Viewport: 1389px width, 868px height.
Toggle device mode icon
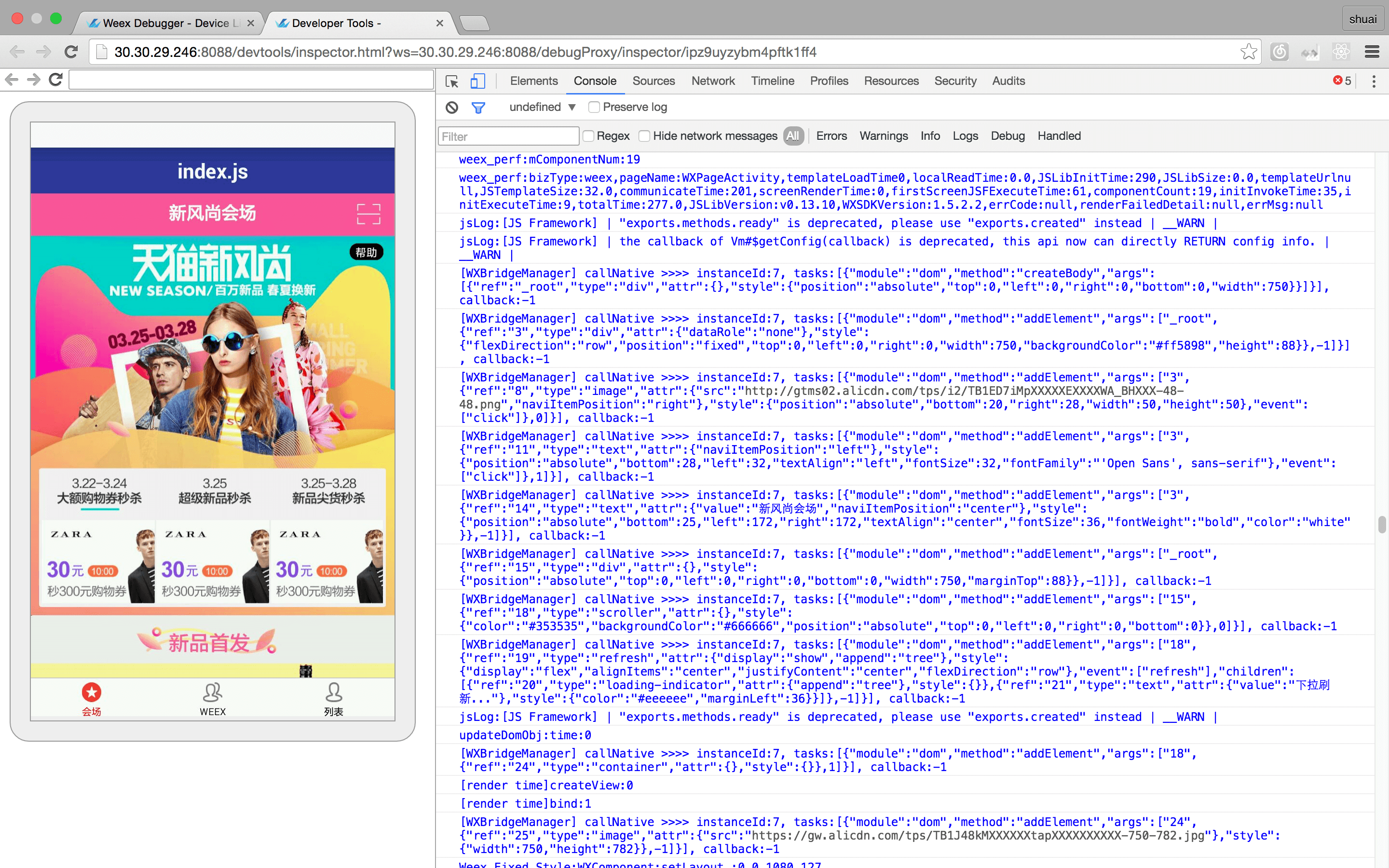point(477,81)
